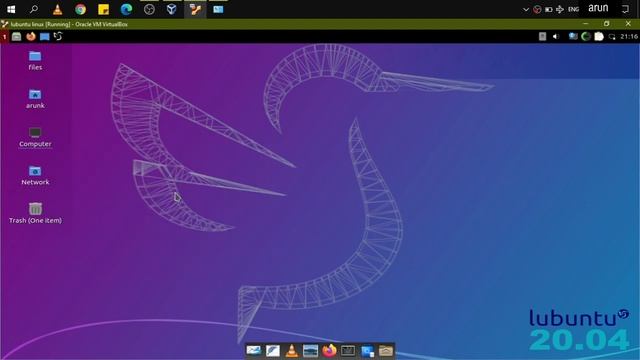Open the last blue window taskbar icon
The width and height of the screenshot is (640, 360).
[218, 9]
